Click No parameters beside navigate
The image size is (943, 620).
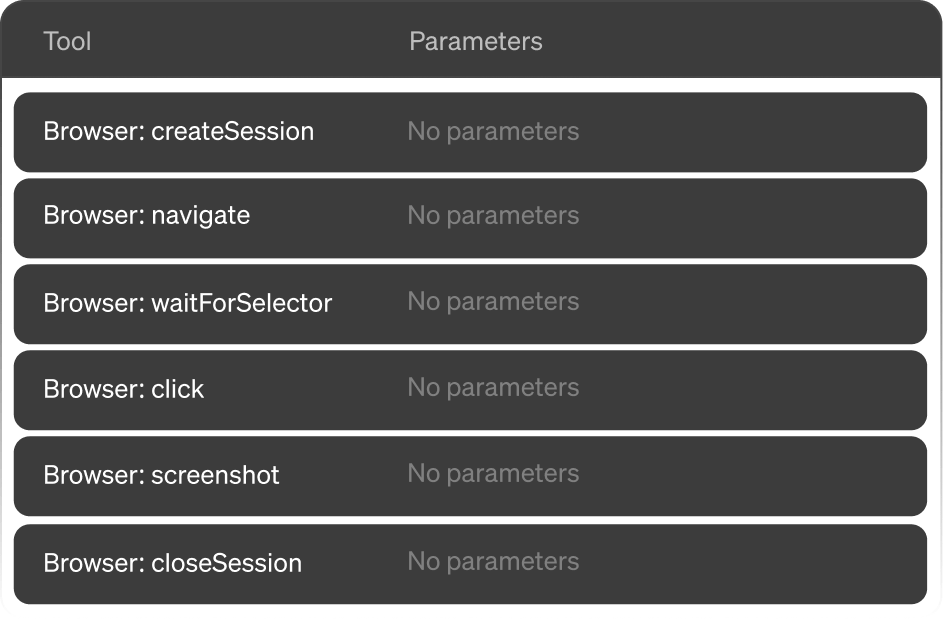pyautogui.click(x=492, y=216)
